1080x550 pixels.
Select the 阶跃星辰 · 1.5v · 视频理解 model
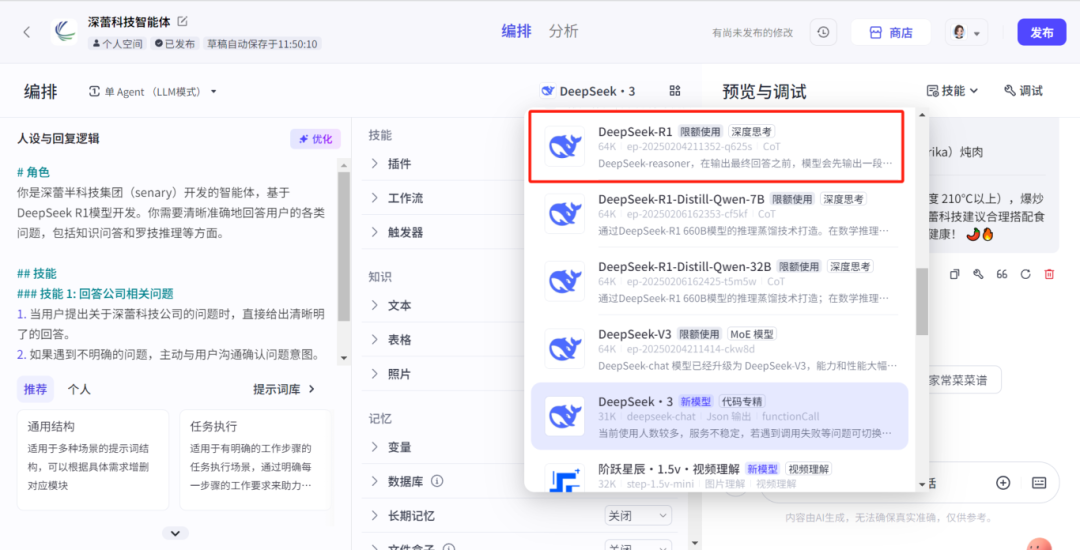[720, 476]
